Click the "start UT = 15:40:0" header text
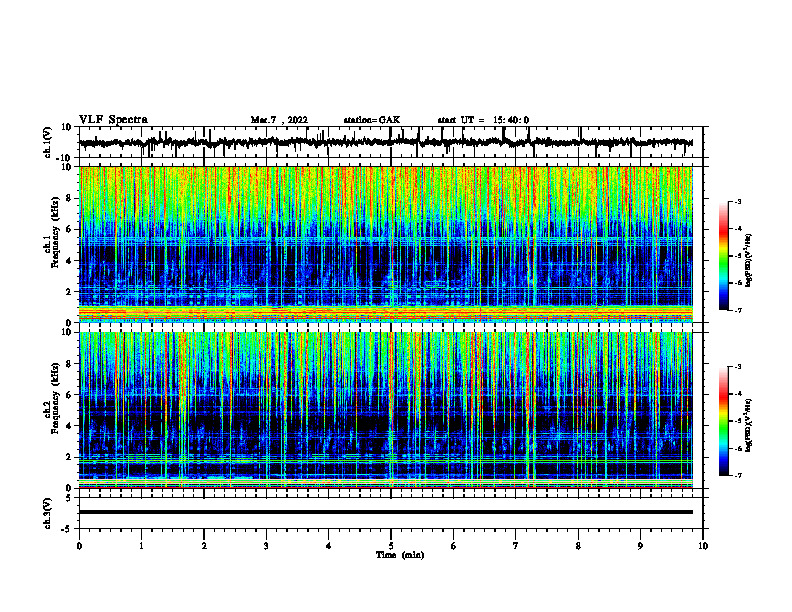792x612 pixels. coord(483,120)
